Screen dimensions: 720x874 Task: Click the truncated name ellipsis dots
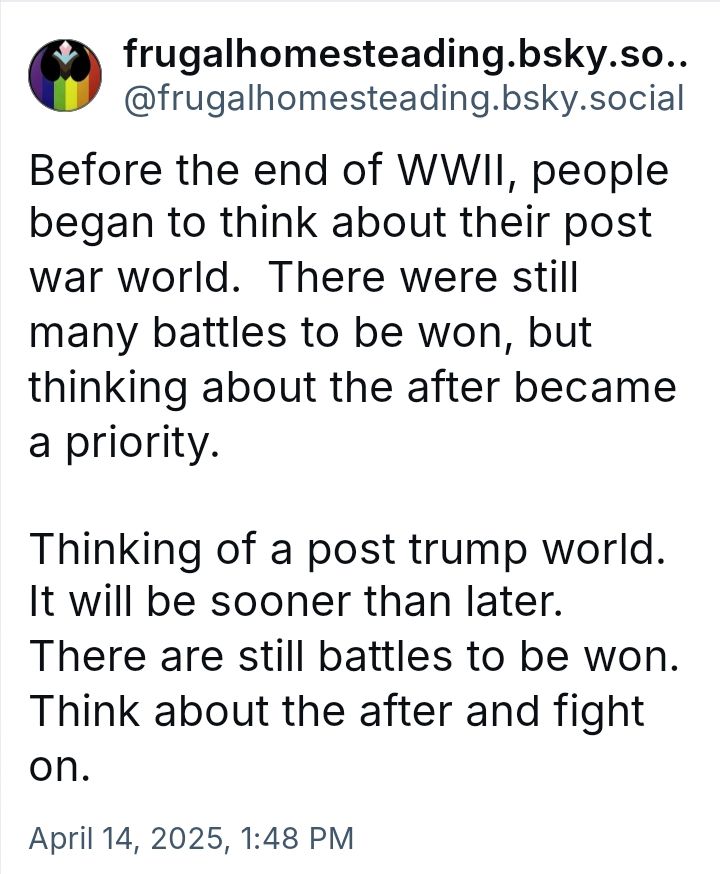677,62
